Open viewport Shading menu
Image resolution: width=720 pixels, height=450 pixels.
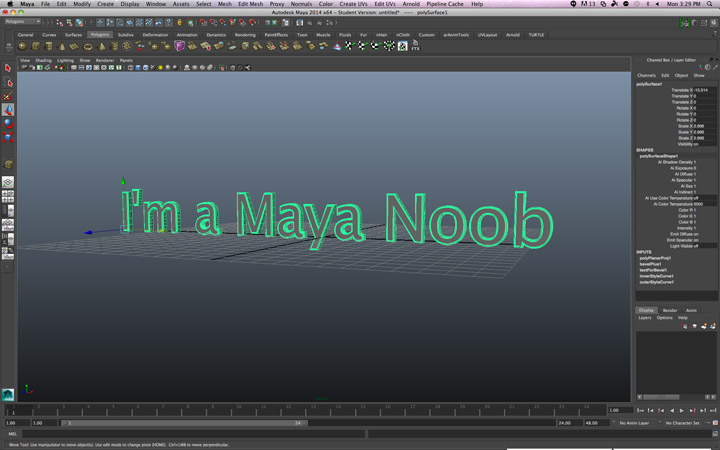point(43,60)
